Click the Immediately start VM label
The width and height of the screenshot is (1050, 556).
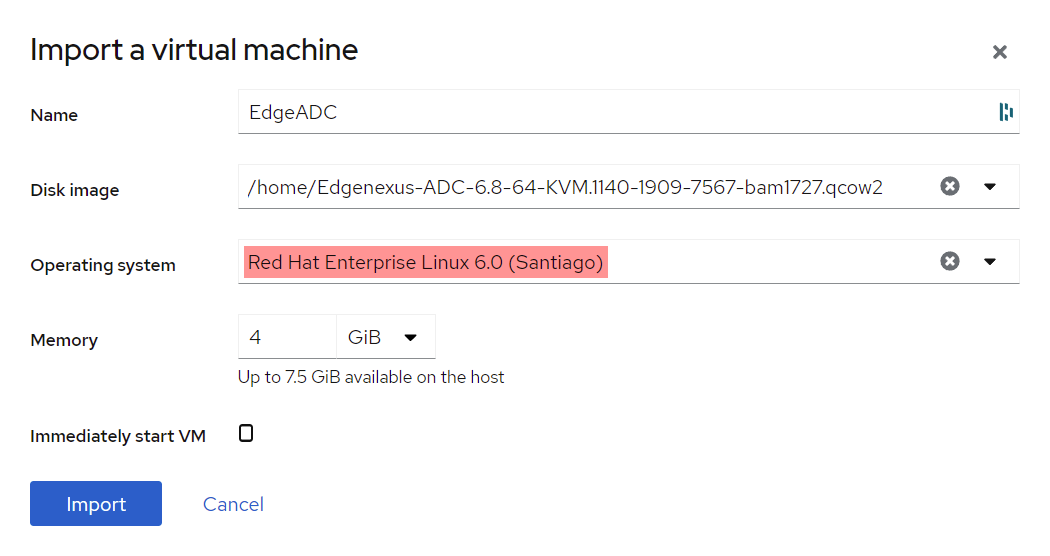(118, 436)
